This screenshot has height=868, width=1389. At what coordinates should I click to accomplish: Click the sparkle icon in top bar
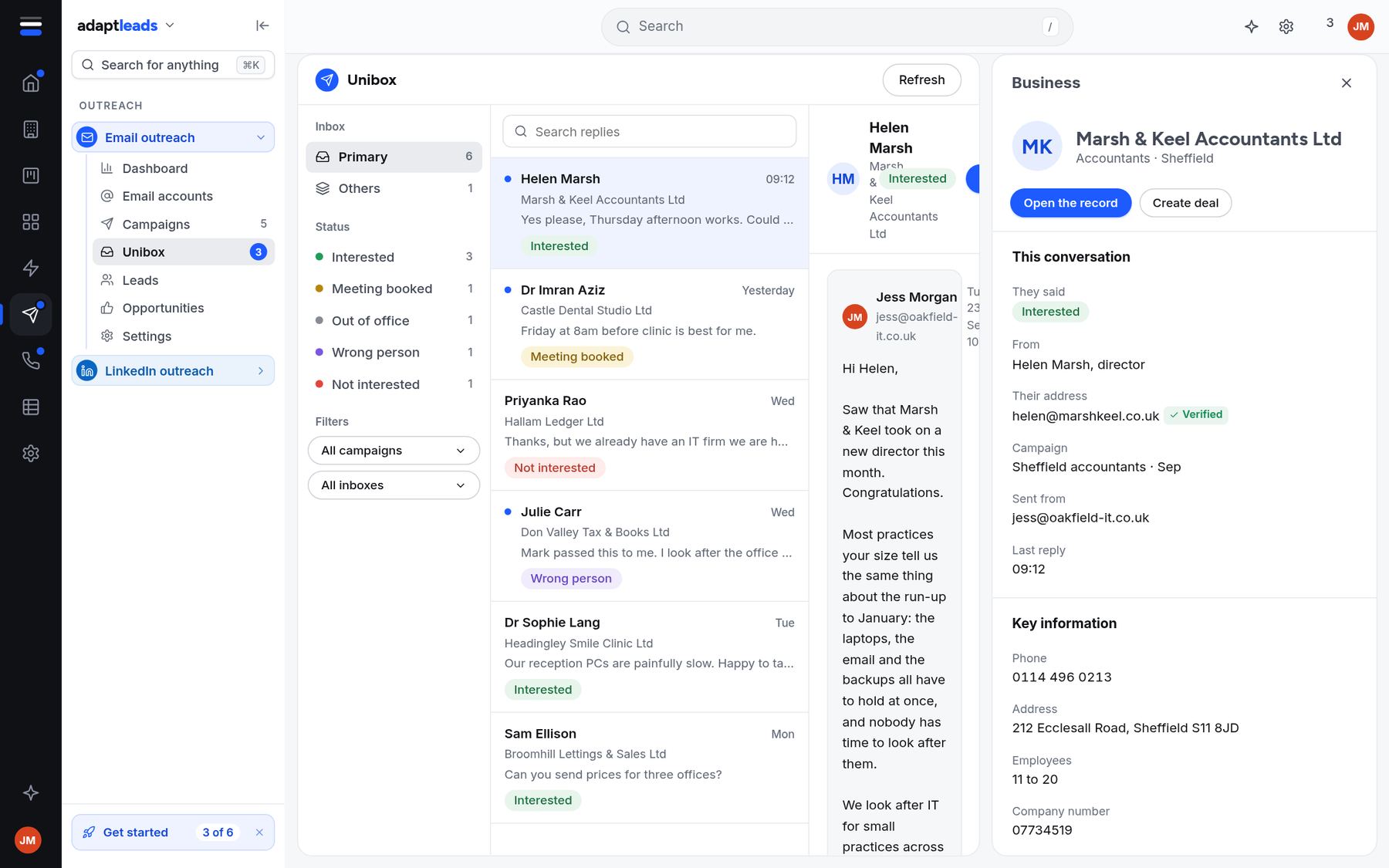[1252, 26]
